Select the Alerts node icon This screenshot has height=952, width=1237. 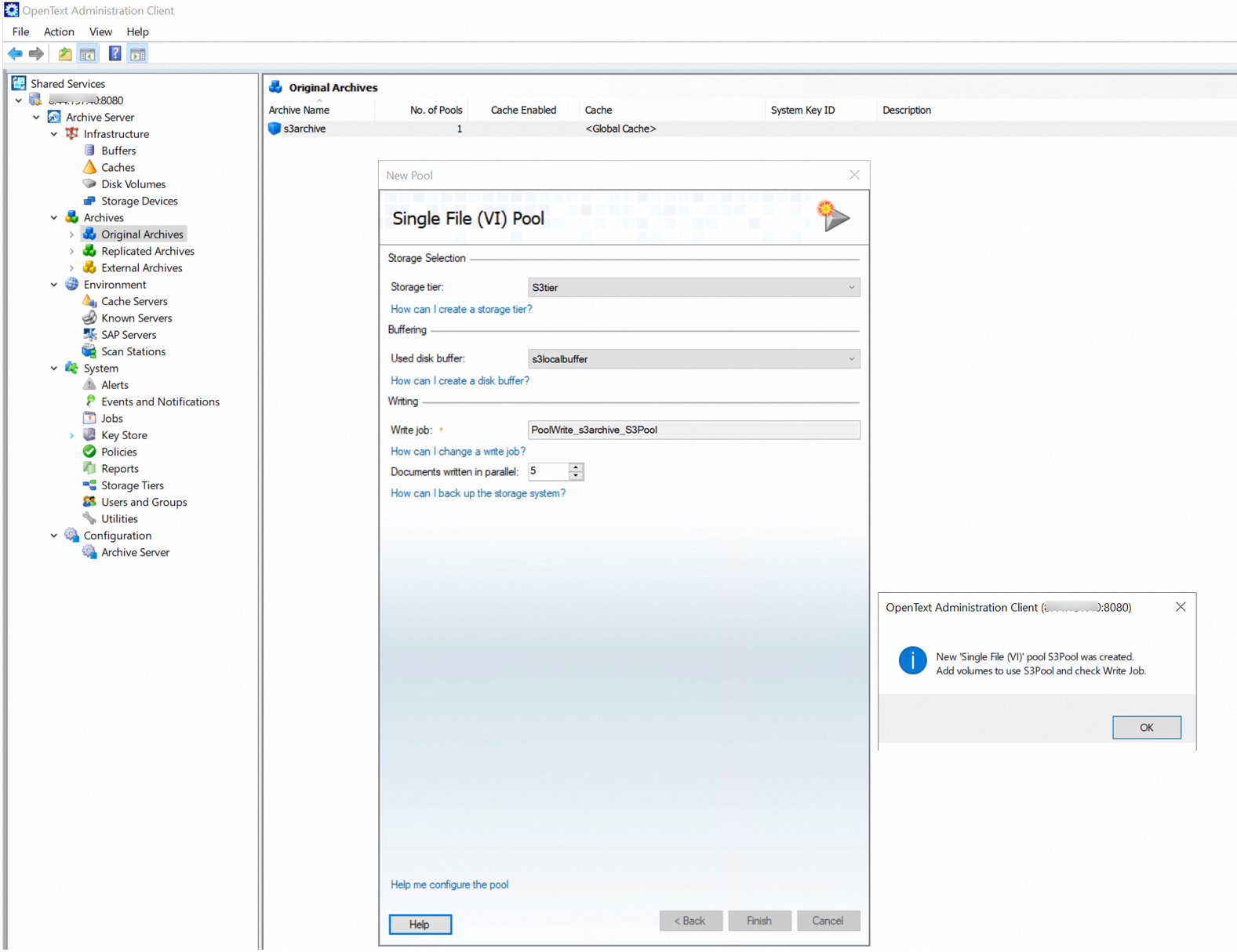tap(89, 385)
